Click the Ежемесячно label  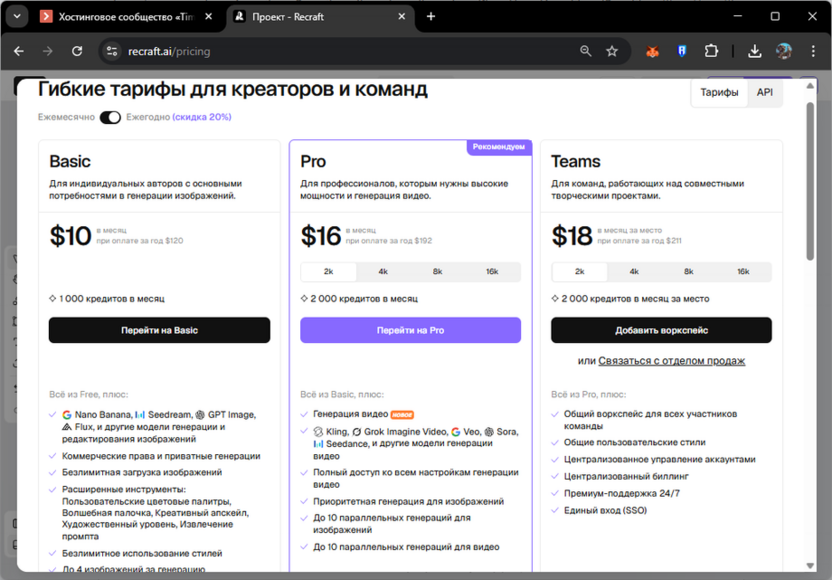(x=66, y=117)
